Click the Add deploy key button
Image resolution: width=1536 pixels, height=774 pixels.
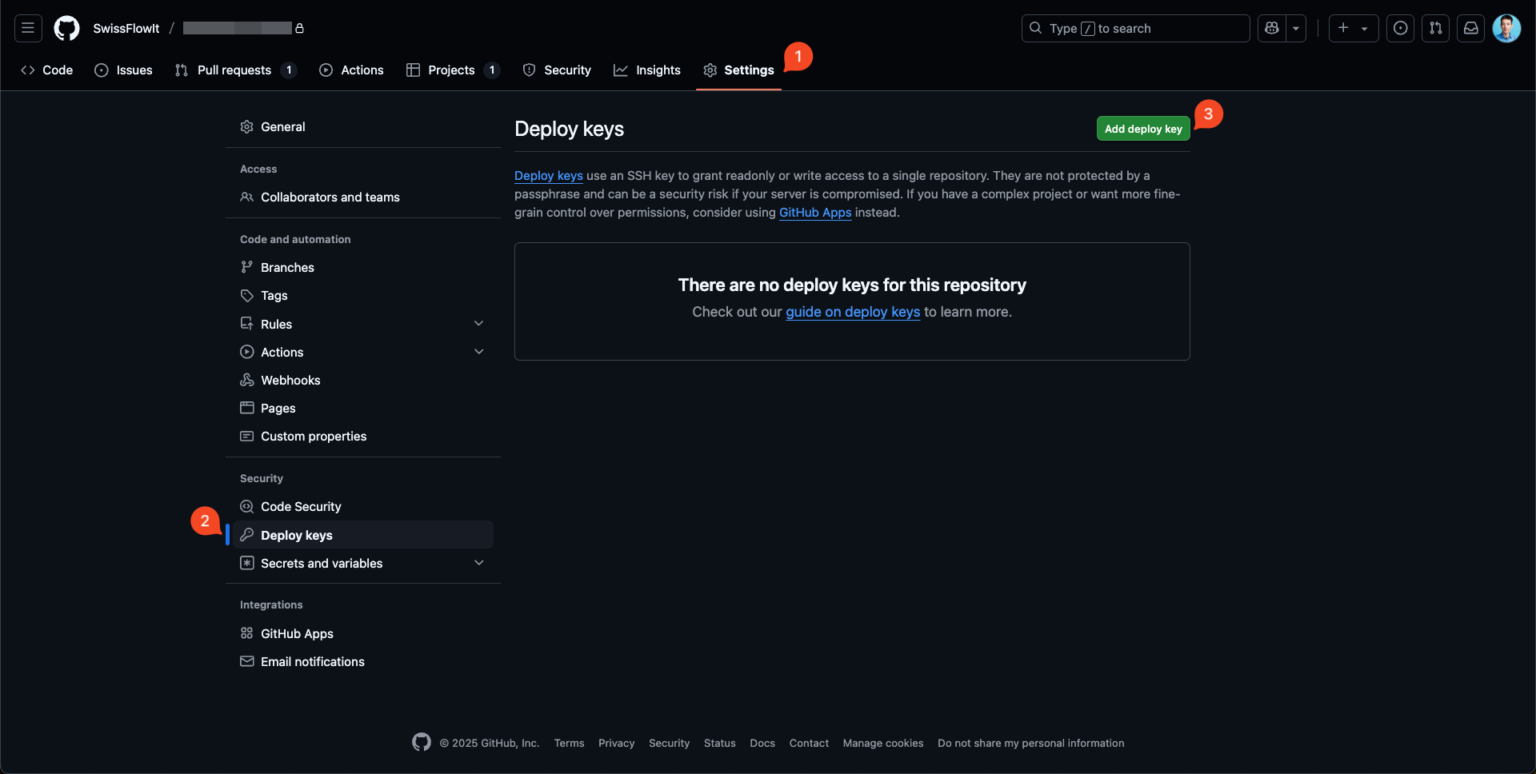pos(1142,128)
